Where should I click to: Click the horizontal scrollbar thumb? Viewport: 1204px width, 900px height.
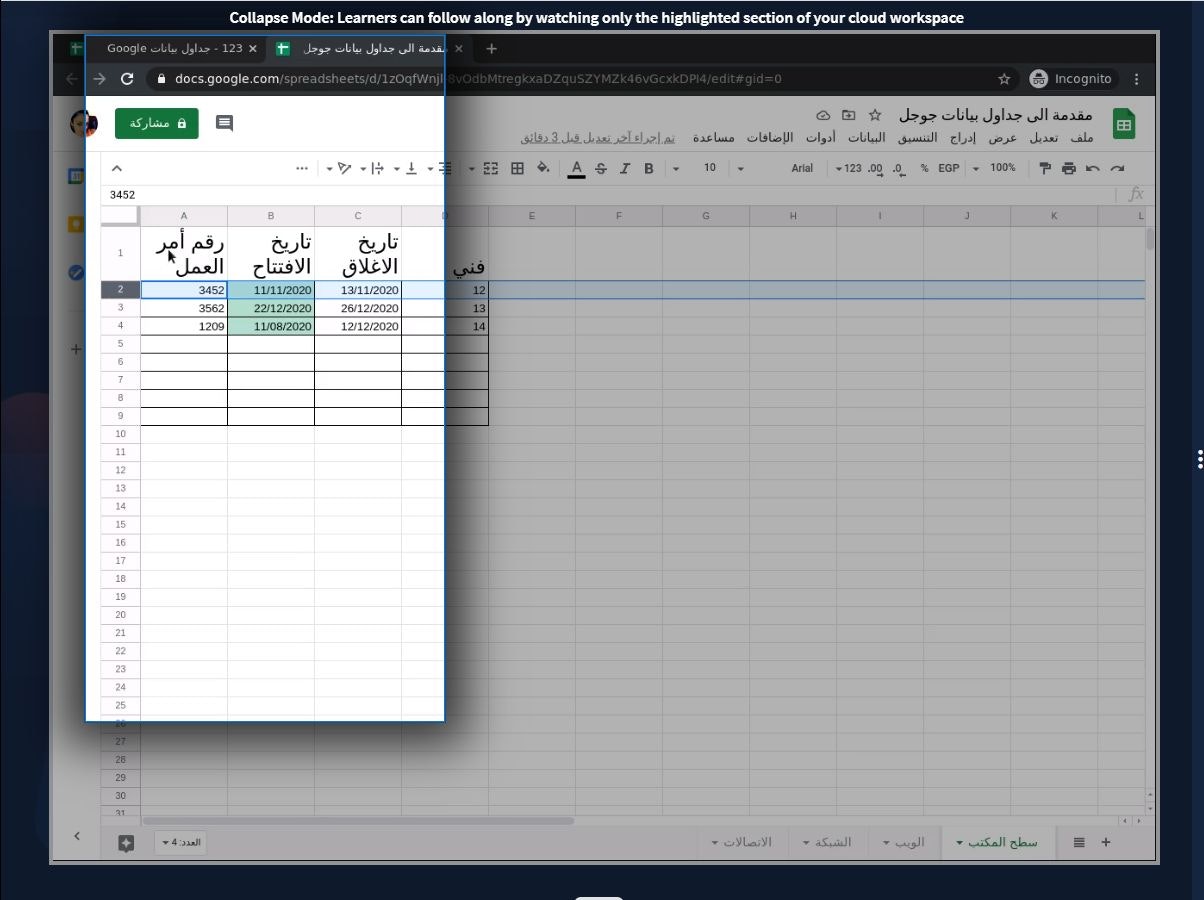(358, 821)
